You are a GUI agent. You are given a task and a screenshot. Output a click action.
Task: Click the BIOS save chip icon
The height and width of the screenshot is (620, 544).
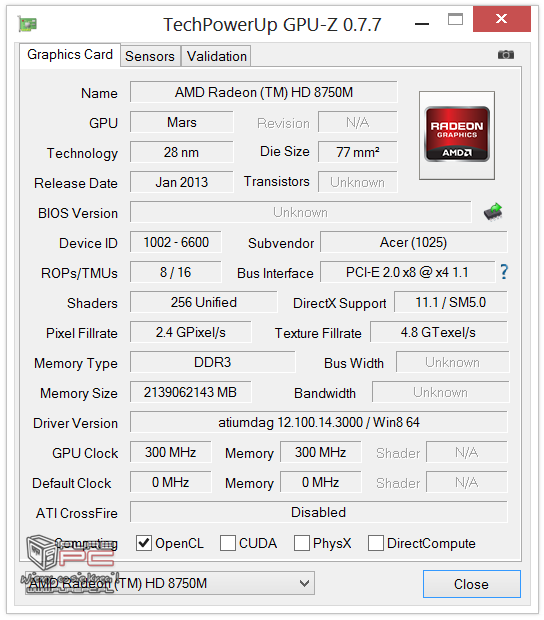493,212
